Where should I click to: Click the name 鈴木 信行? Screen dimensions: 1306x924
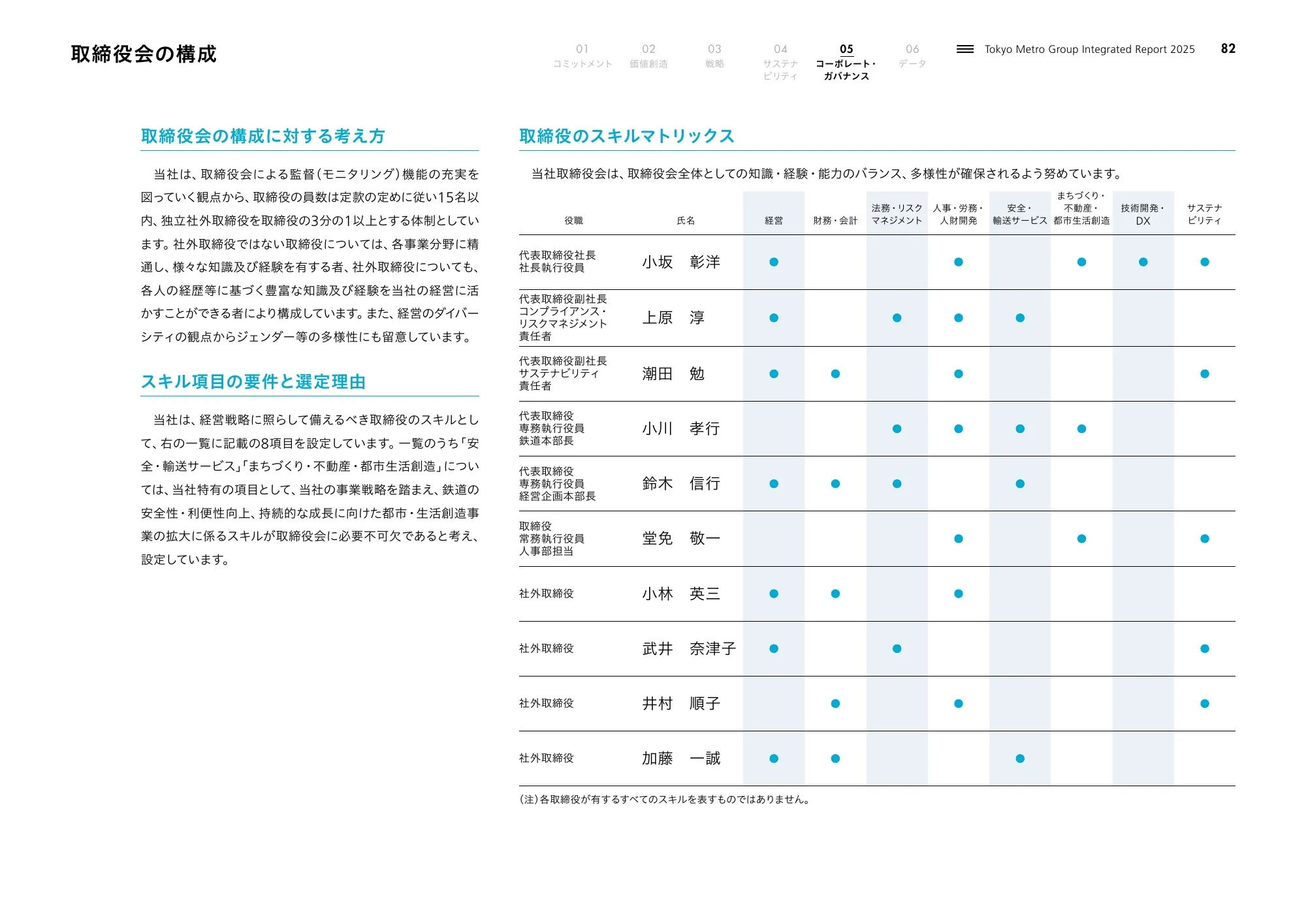[x=681, y=483]
